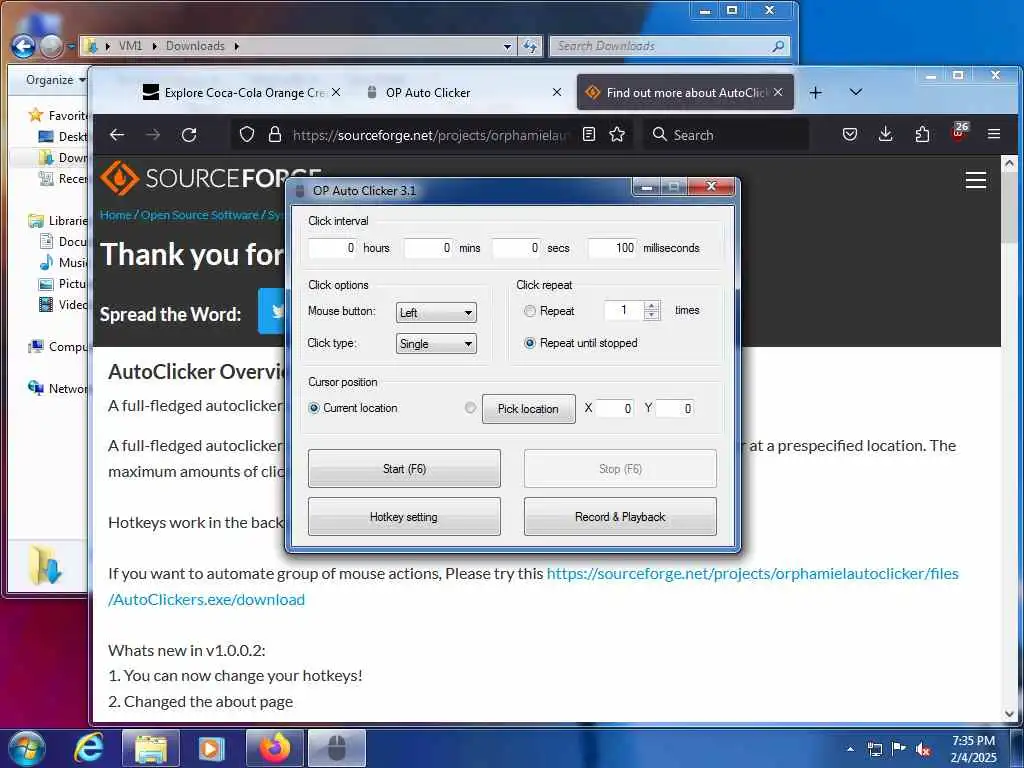Open the Firefox extensions puzzle icon
Screen dimensions: 1024x768
coord(922,135)
